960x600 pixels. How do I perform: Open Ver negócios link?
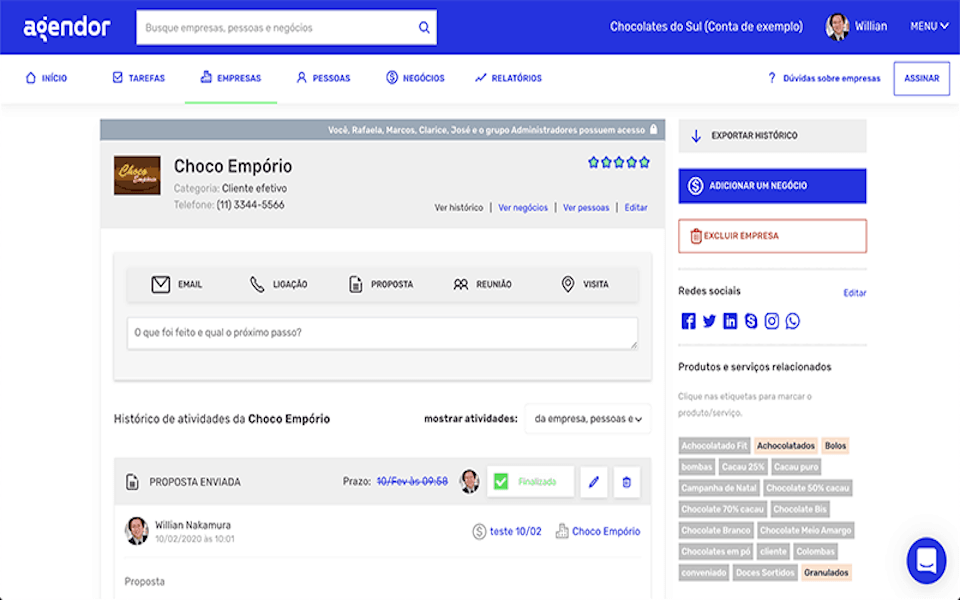point(523,208)
